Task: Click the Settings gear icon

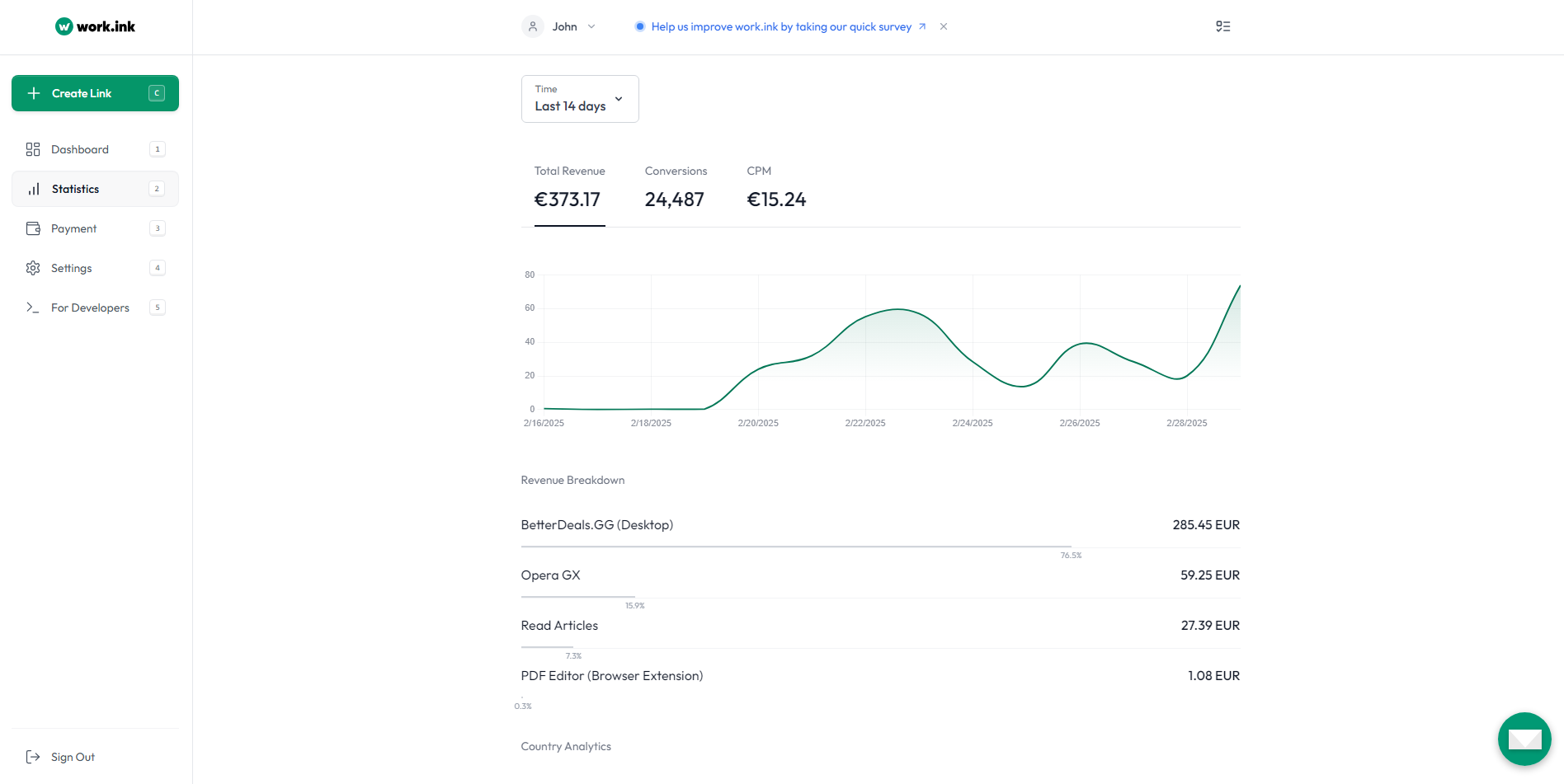Action: 33,268
